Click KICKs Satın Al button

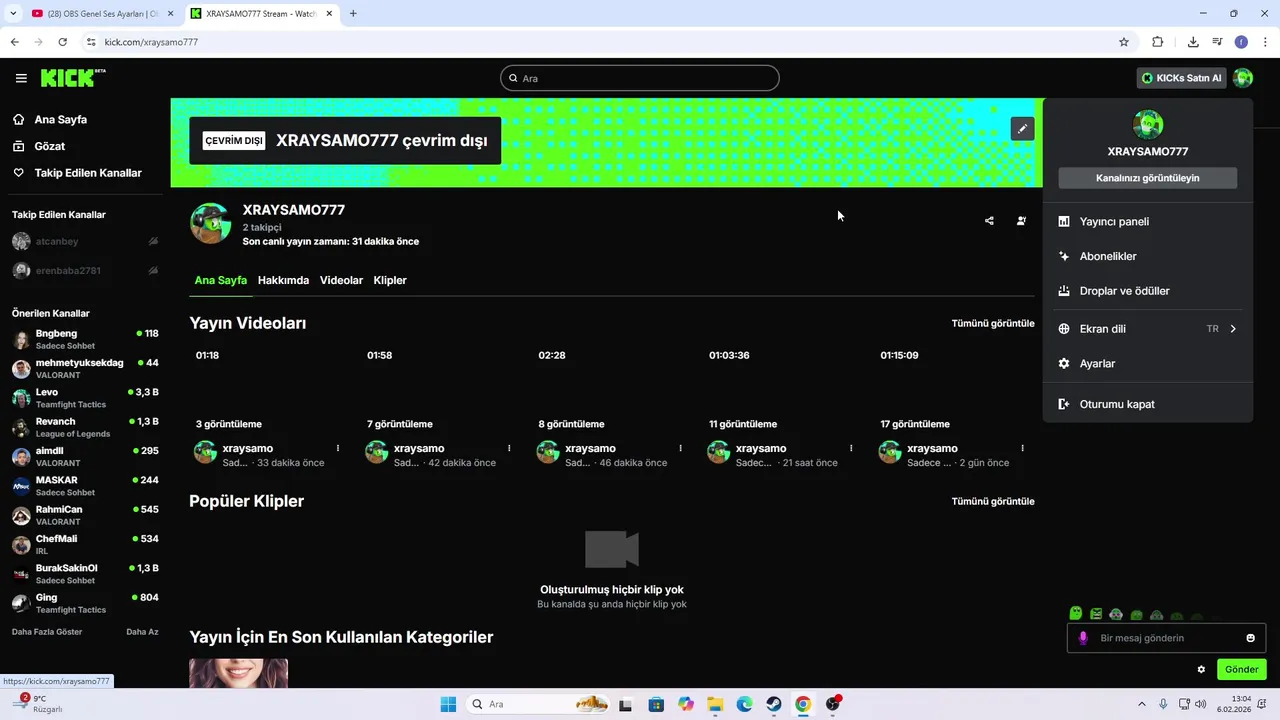pyautogui.click(x=1182, y=78)
